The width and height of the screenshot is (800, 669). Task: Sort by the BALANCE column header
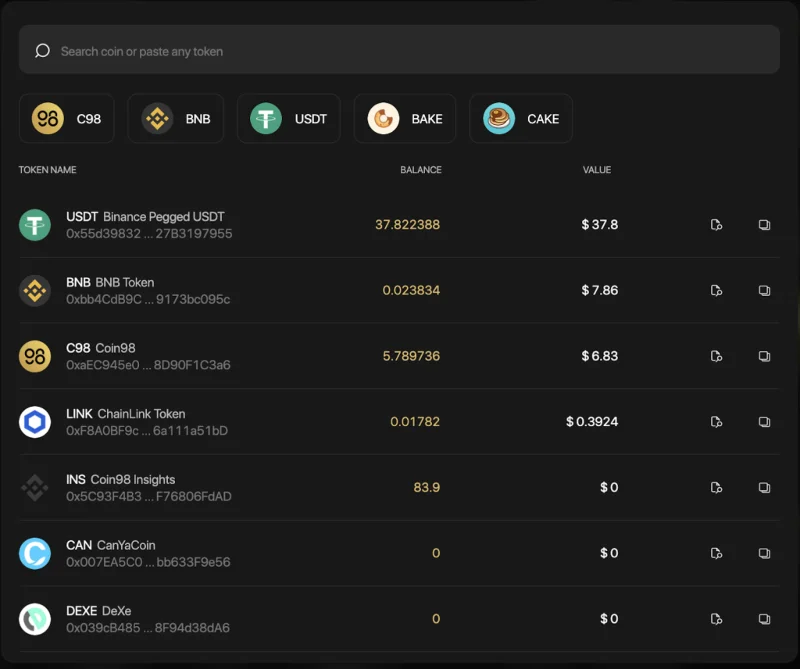click(420, 170)
